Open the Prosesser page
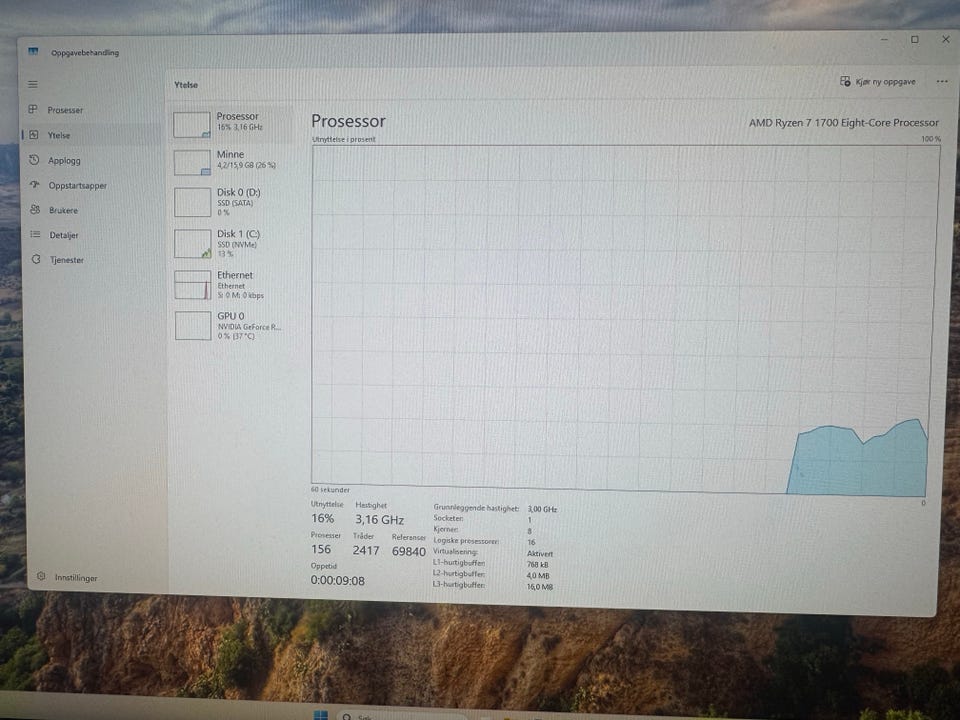960x720 pixels. [x=92, y=110]
